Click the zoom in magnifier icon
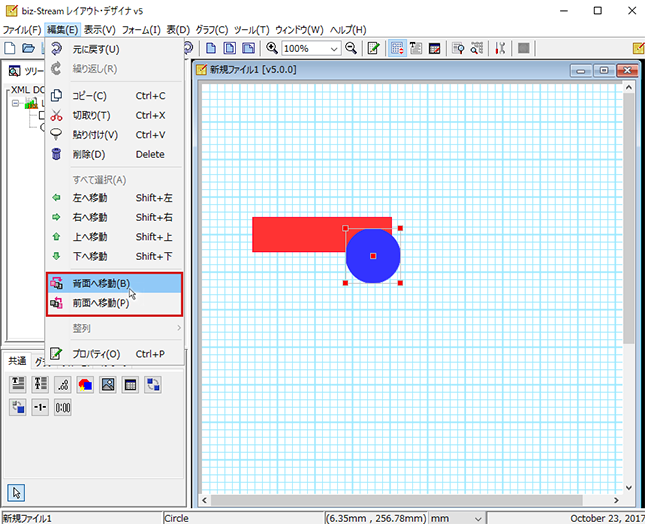645x524 pixels. (x=272, y=48)
